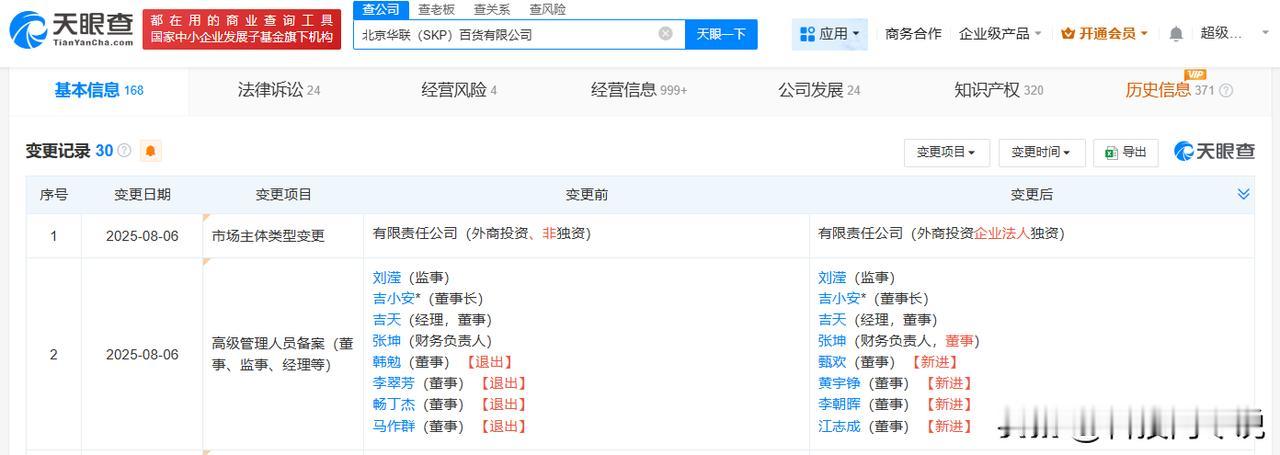Select the 公司发展 24 tab
The width and height of the screenshot is (1280, 455).
[819, 90]
